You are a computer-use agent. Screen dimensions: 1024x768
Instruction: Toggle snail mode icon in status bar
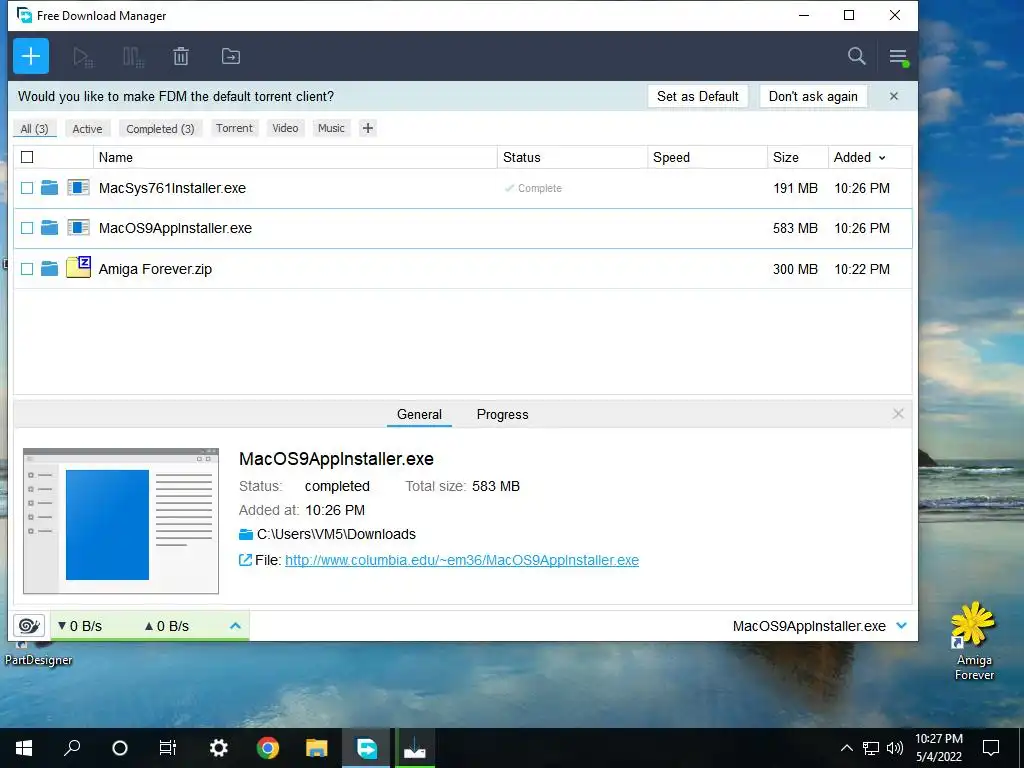click(29, 626)
